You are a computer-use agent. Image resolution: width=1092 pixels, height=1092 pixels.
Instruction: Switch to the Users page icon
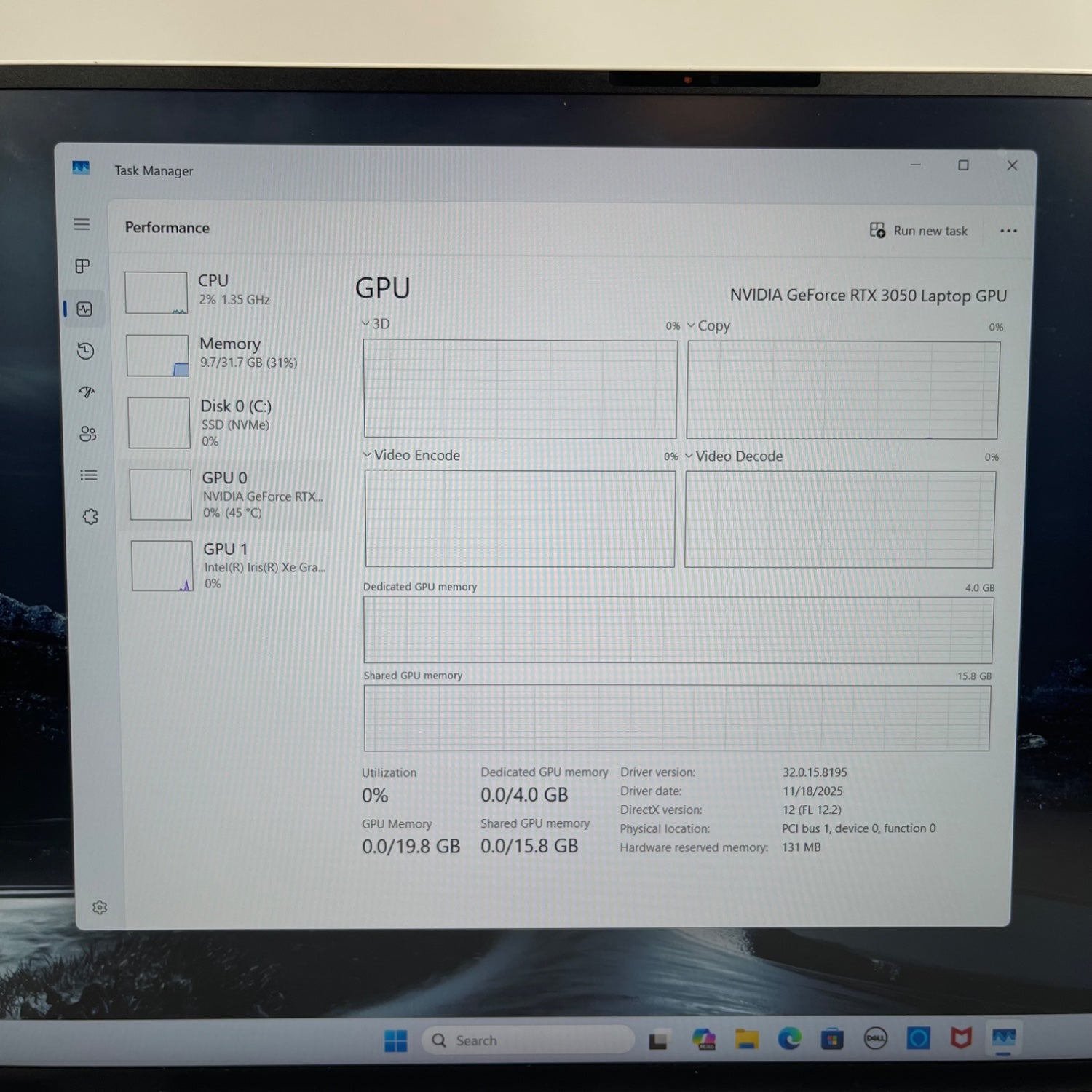88,434
